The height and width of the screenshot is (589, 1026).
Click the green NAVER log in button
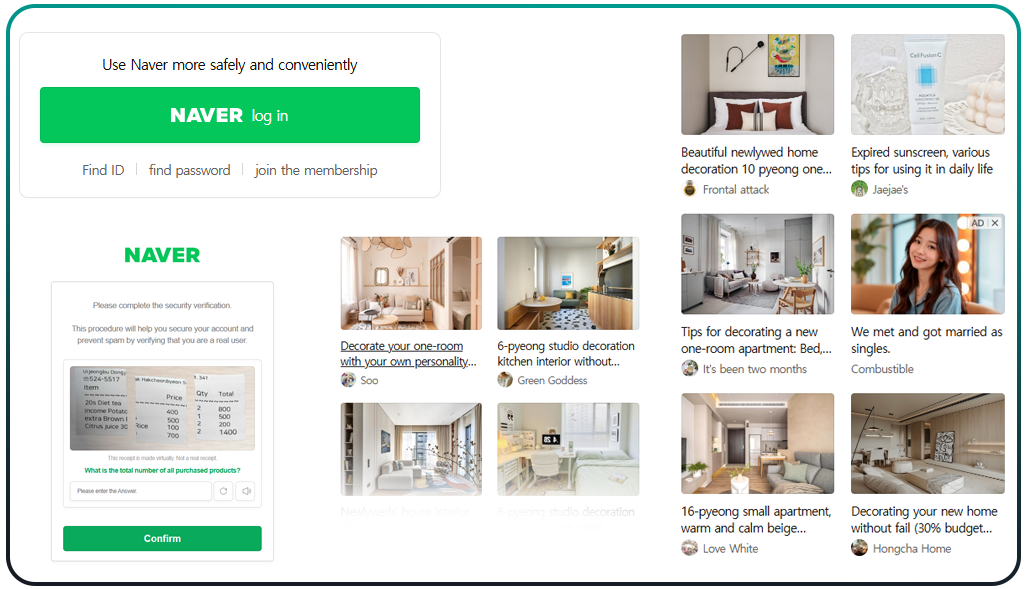pyautogui.click(x=230, y=115)
